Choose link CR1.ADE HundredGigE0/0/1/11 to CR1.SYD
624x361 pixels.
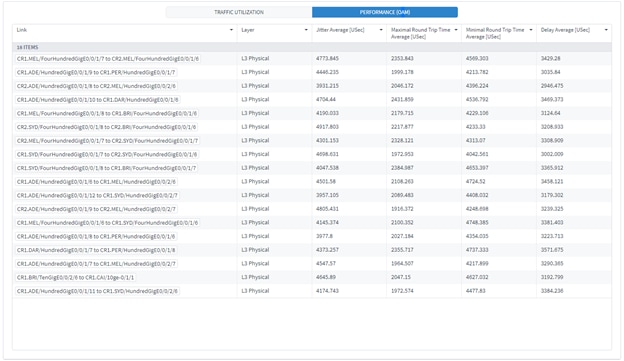click(x=98, y=291)
